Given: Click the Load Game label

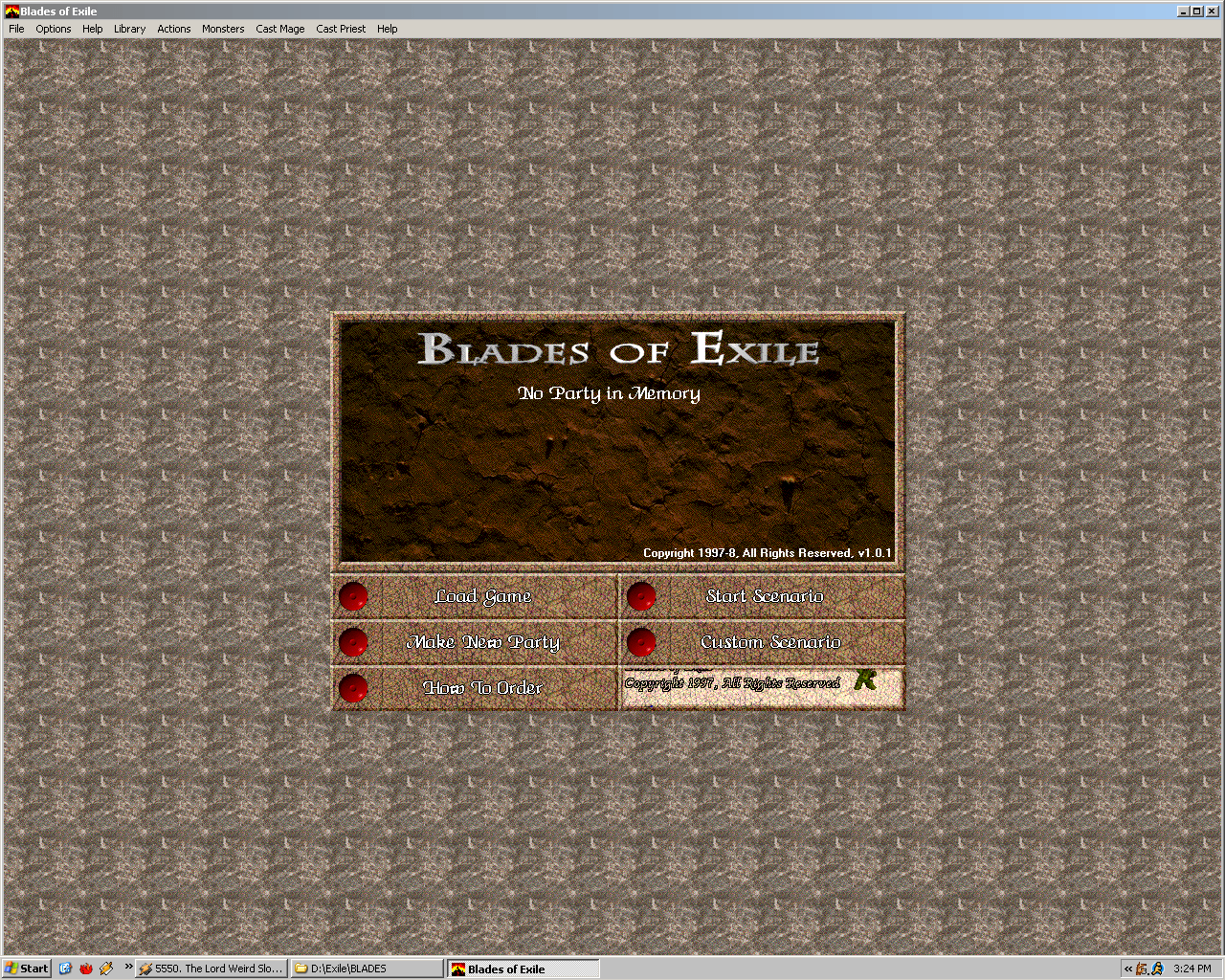Looking at the screenshot, I should tap(482, 596).
